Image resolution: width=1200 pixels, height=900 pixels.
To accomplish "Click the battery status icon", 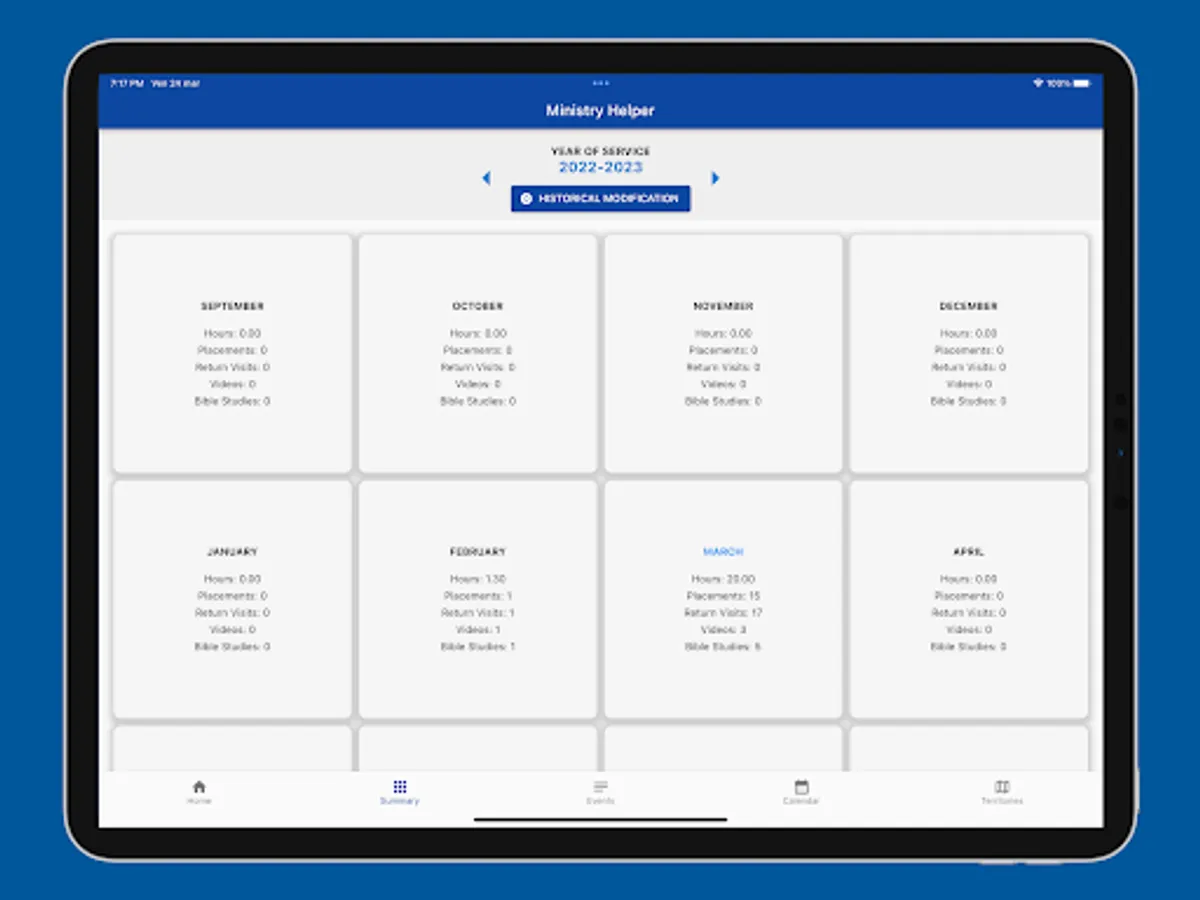I will point(1081,83).
